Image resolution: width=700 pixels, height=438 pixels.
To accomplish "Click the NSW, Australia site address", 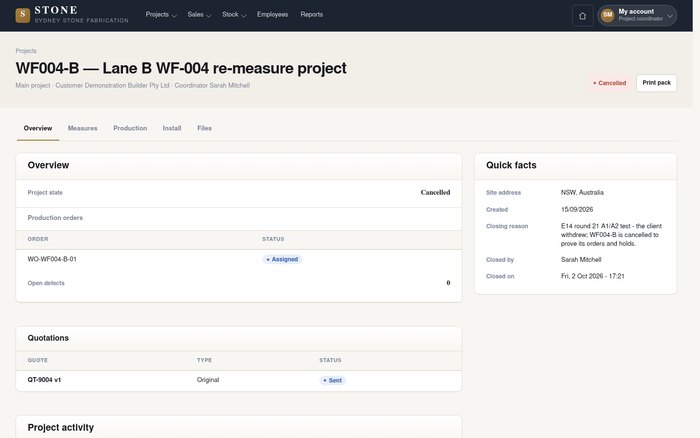I will pos(582,192).
